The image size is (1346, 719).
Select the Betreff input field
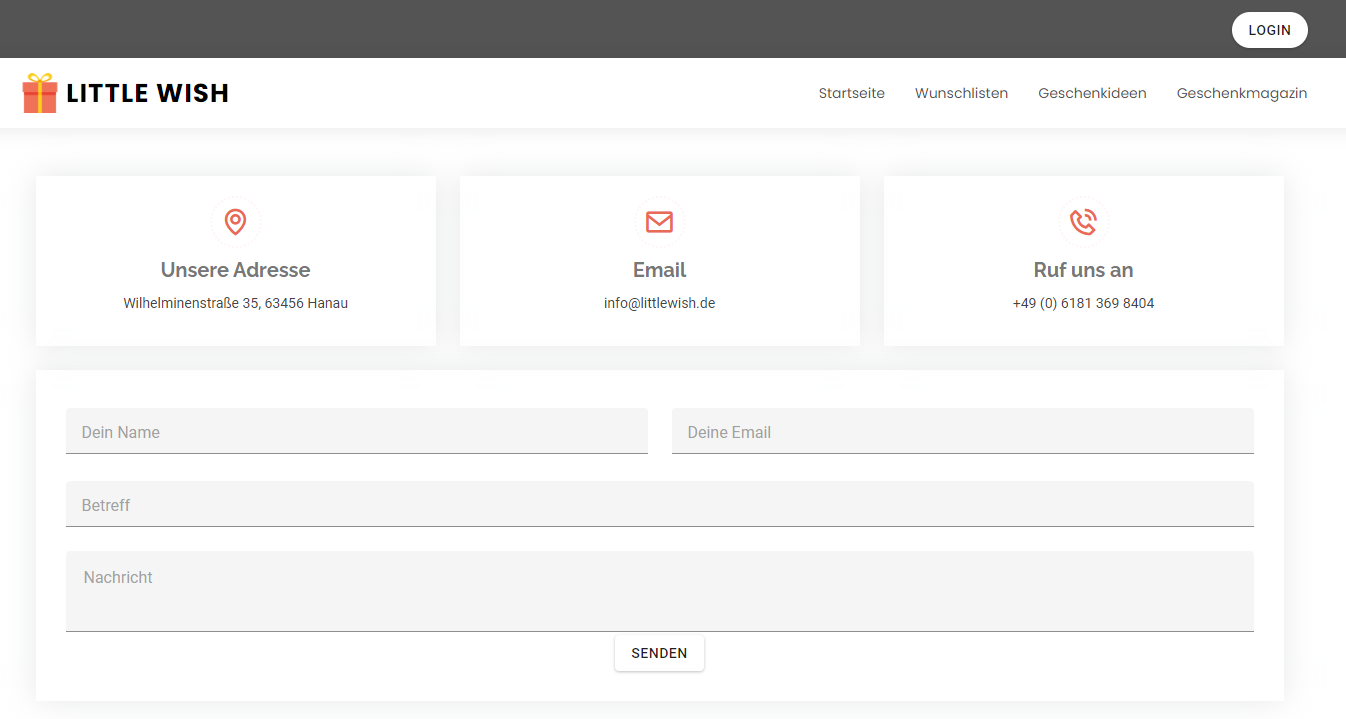(x=659, y=505)
